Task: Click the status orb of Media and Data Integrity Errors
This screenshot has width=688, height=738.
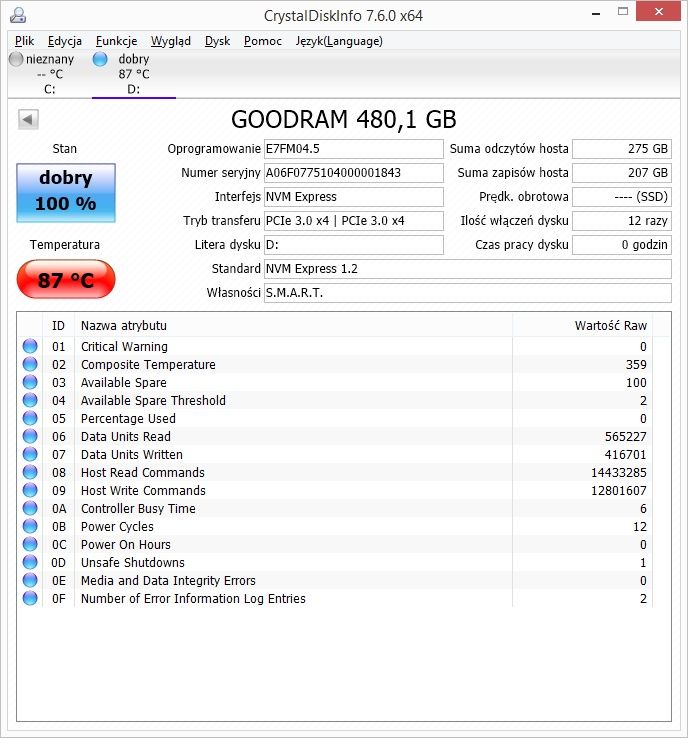Action: (x=30, y=580)
